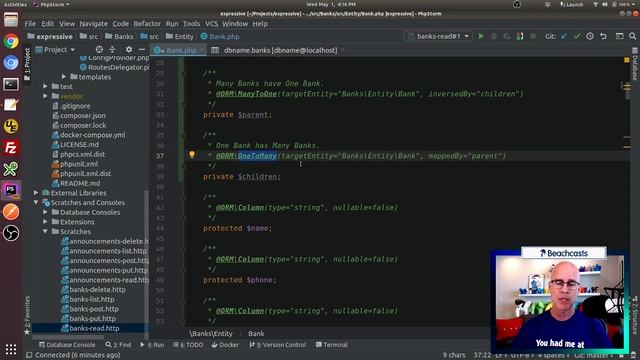This screenshot has height=360, width=640.
Task: Open UltraEdit from the dock
Action: coord(11,127)
